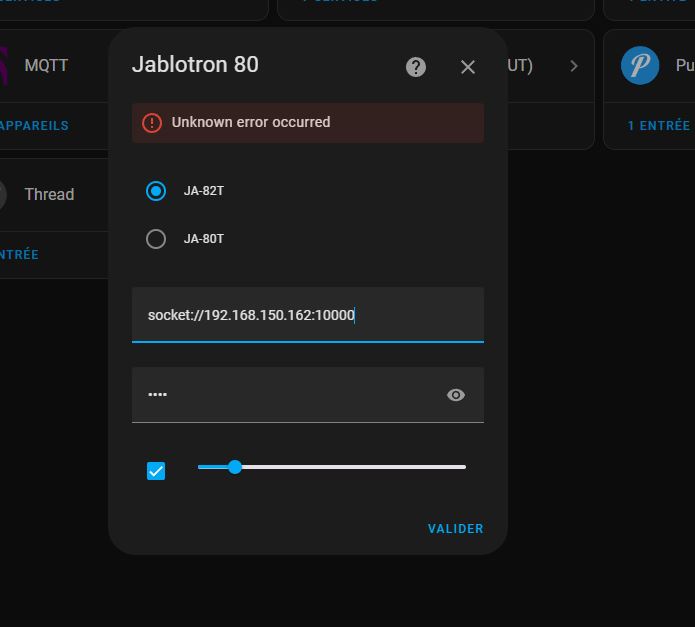Screen dimensions: 695x627
Task: Click the red error alert icon
Action: (152, 123)
